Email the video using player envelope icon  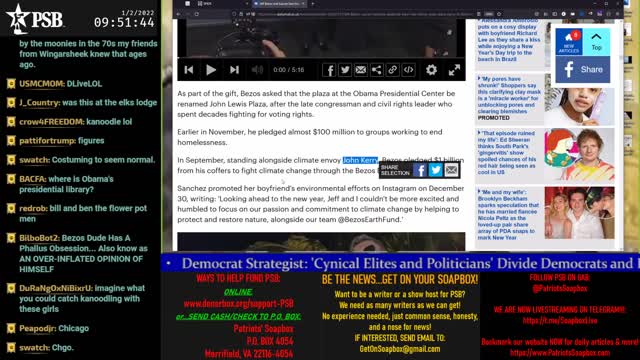click(361, 70)
